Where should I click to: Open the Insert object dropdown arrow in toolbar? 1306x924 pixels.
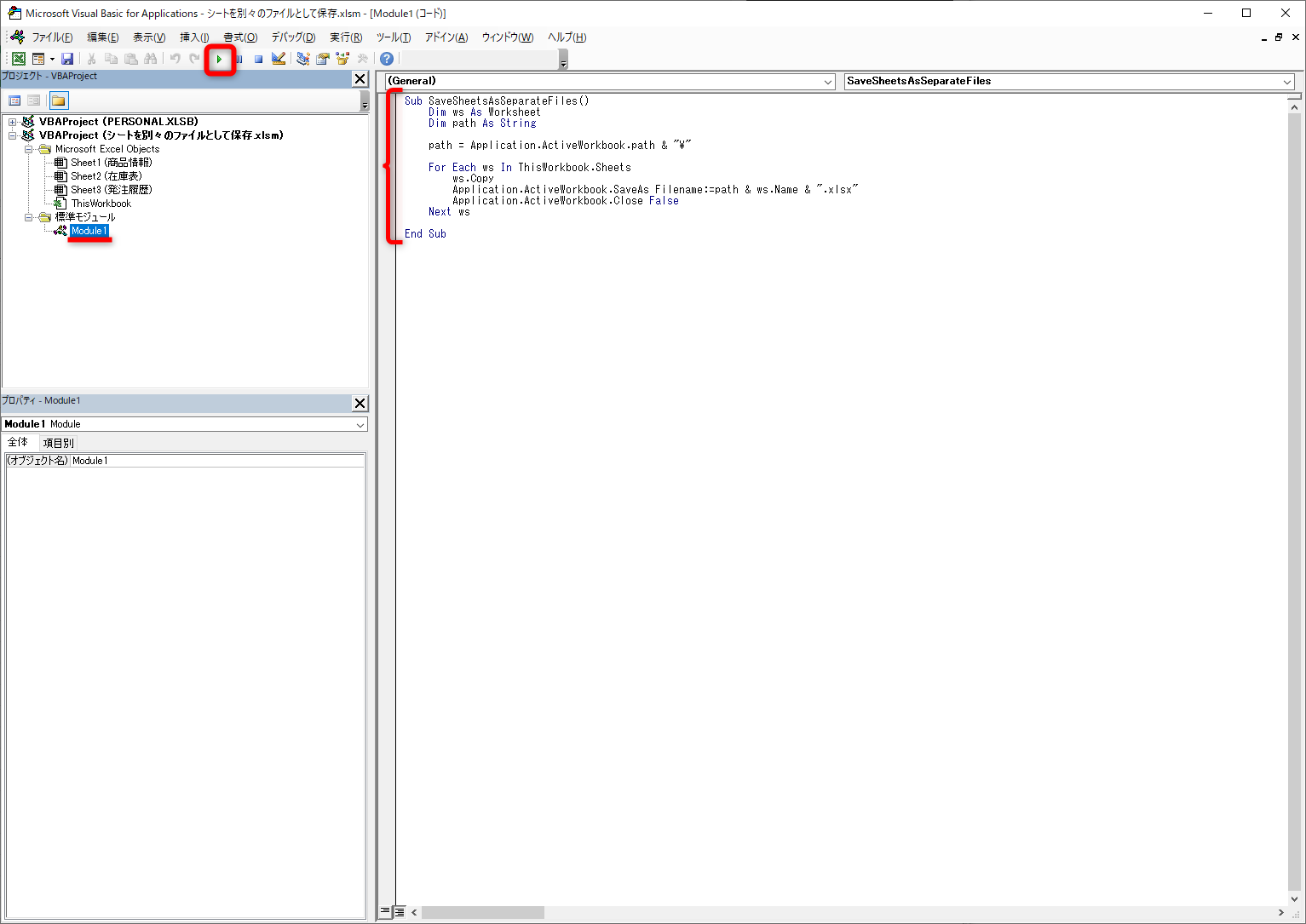click(52, 59)
